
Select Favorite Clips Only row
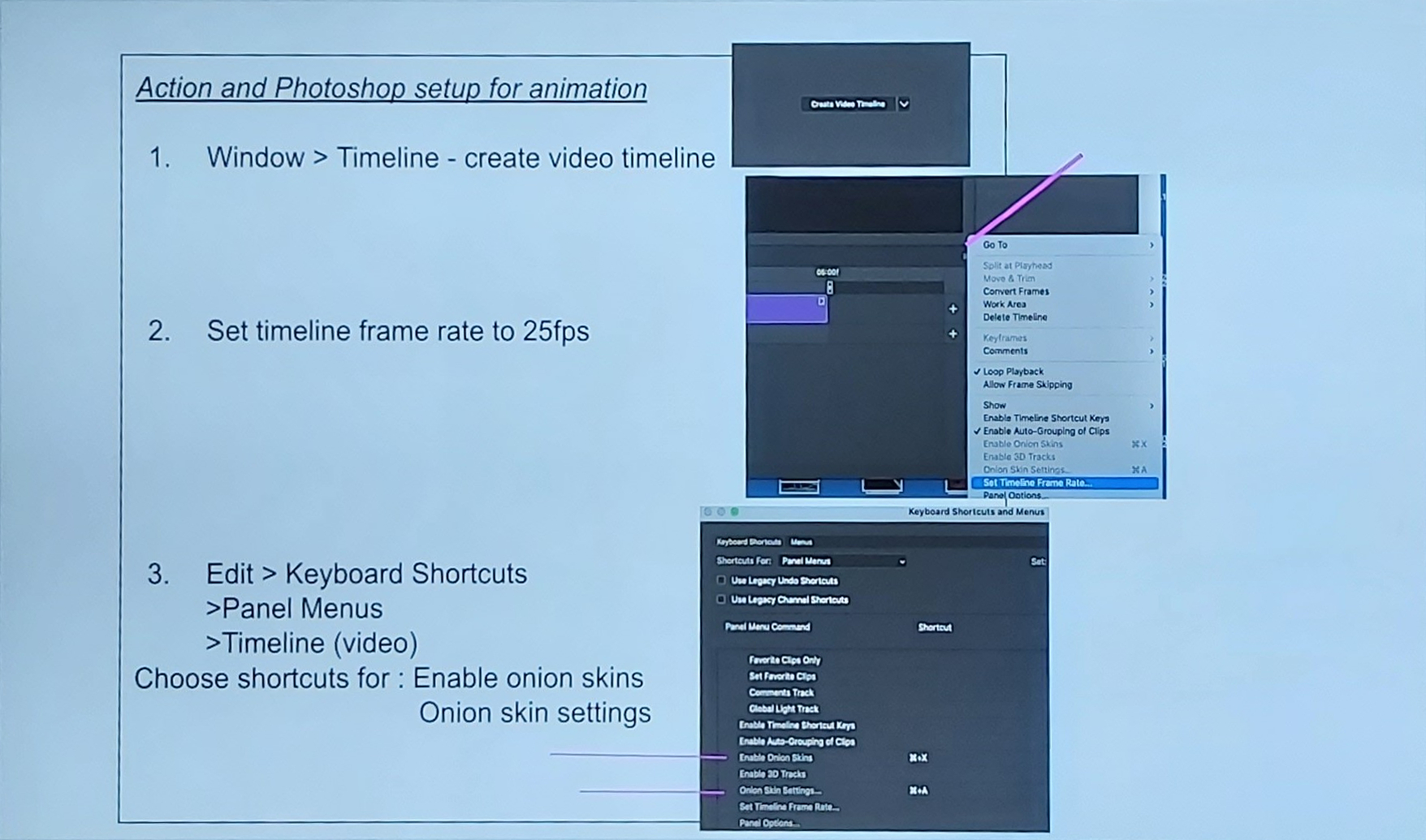(784, 661)
